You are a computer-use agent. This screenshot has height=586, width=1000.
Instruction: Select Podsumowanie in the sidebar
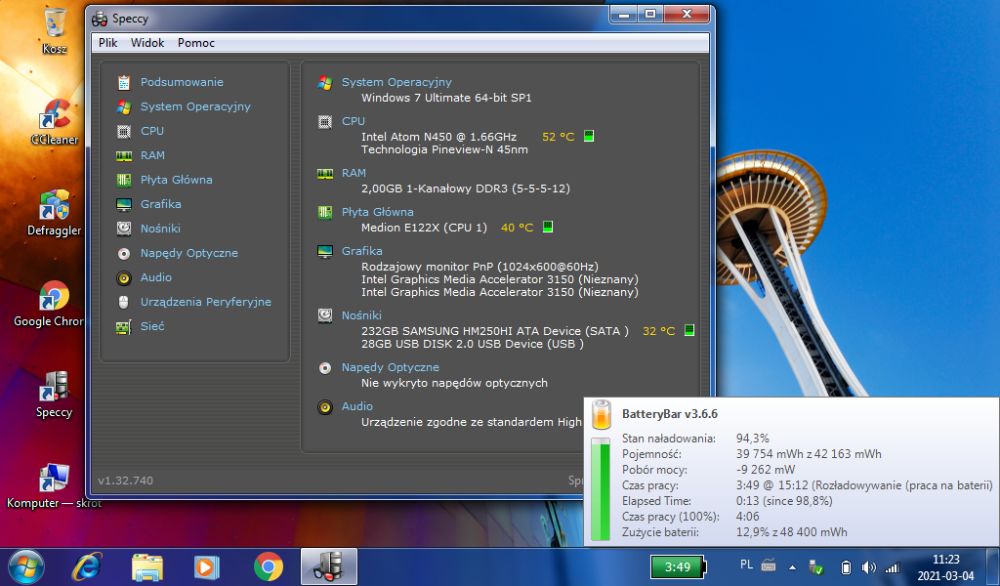pos(182,82)
